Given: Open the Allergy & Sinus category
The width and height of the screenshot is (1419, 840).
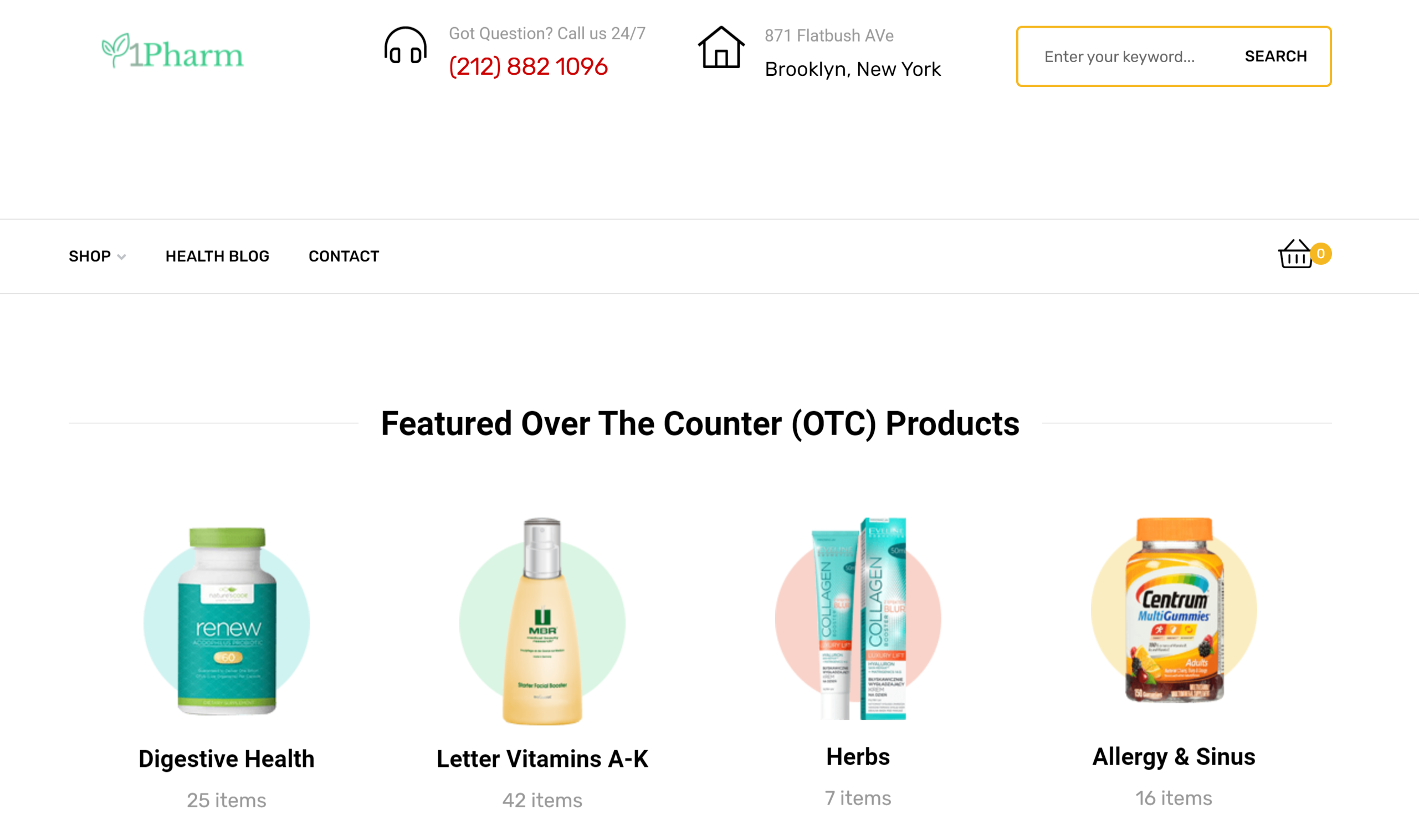Looking at the screenshot, I should tap(1174, 757).
